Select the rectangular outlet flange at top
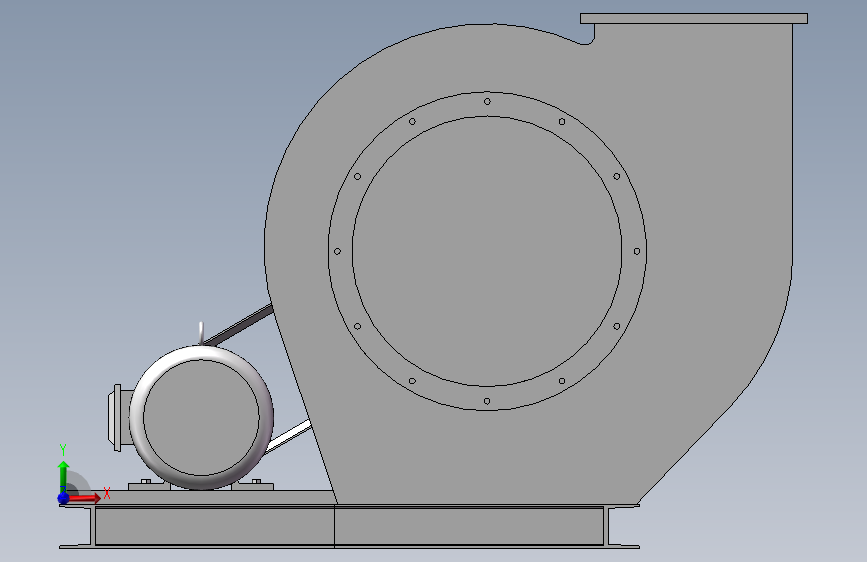867x562 pixels. pyautogui.click(x=694, y=19)
